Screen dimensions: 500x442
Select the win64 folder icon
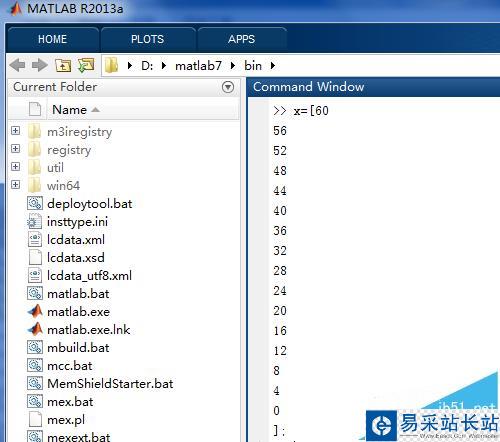click(x=34, y=186)
